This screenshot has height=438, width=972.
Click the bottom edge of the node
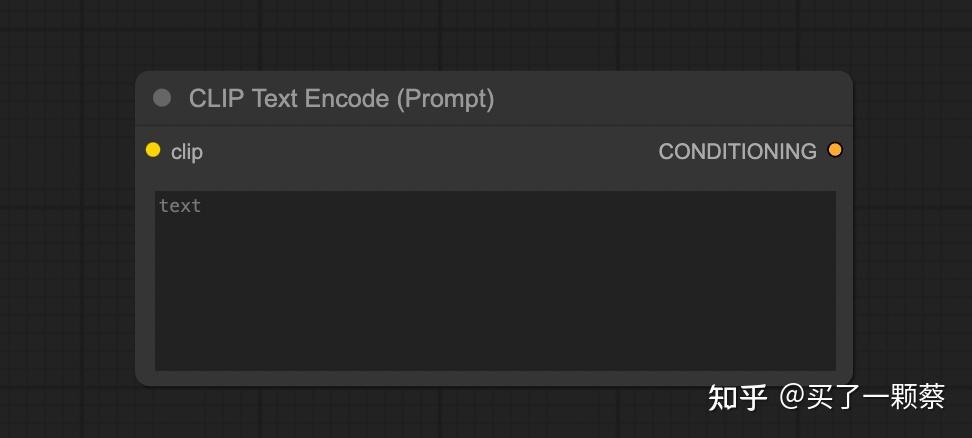(x=495, y=384)
